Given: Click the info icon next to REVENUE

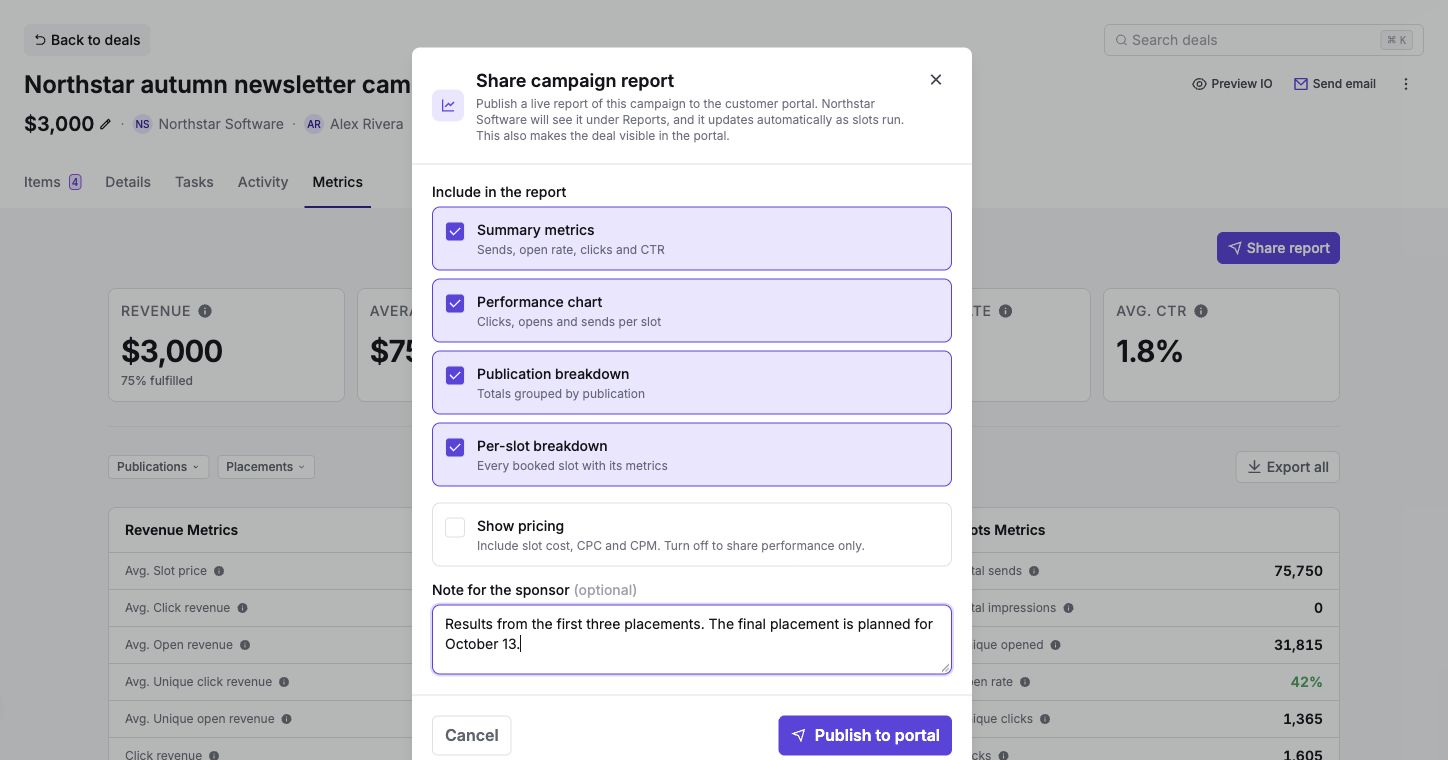Looking at the screenshot, I should 205,311.
